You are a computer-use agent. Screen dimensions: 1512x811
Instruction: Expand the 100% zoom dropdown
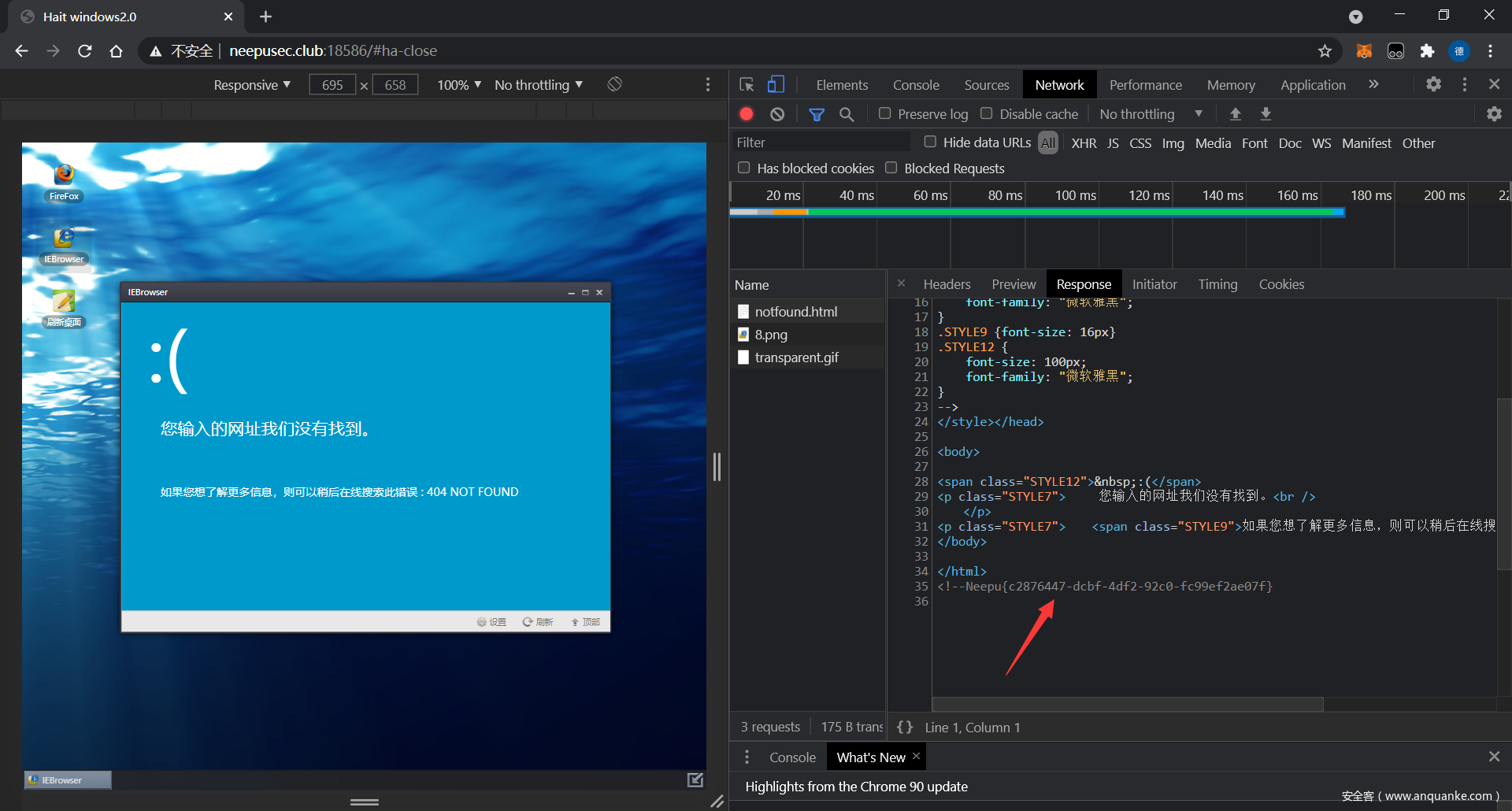click(459, 85)
